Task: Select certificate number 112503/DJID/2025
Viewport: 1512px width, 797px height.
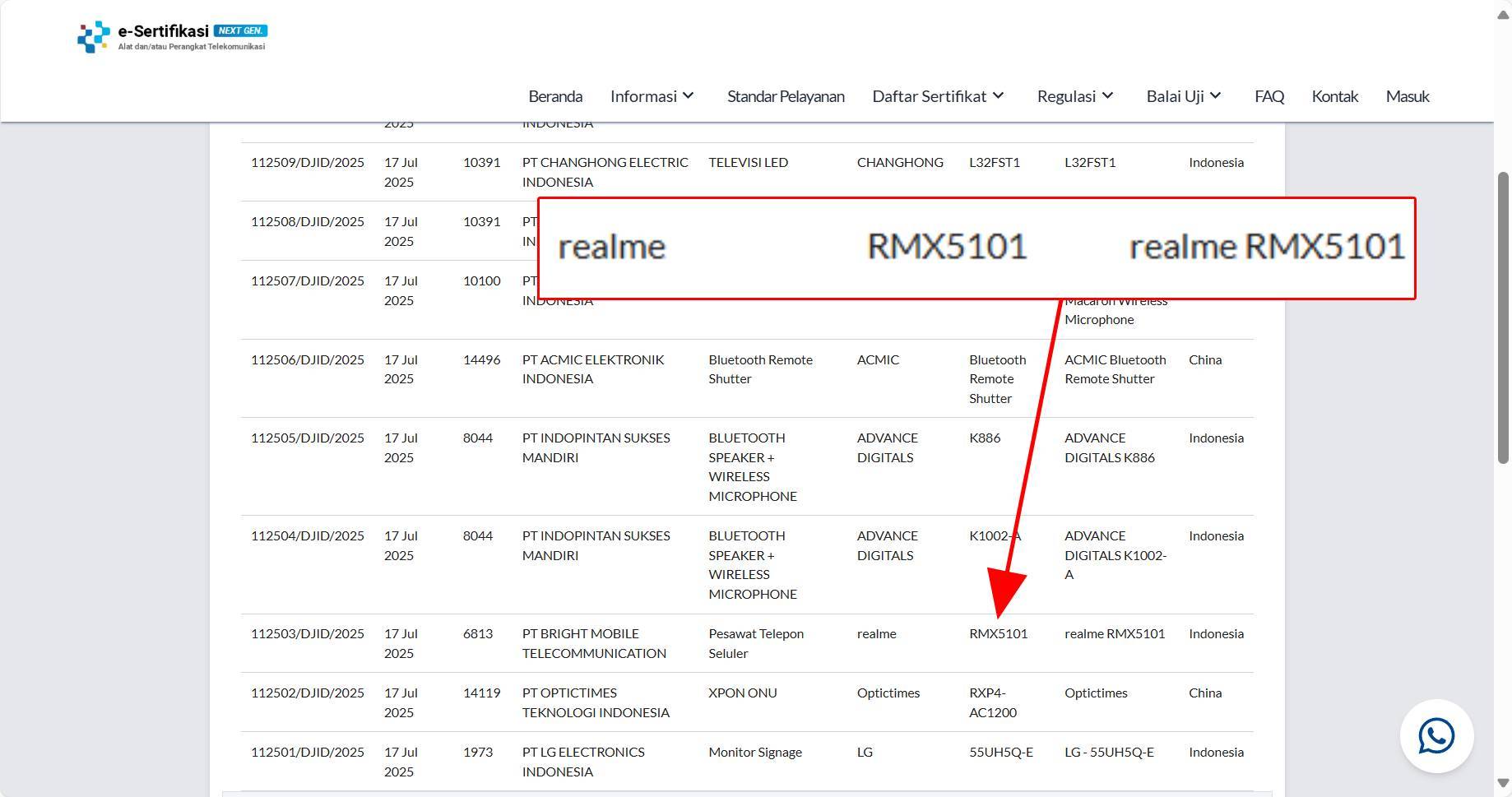Action: click(x=308, y=633)
